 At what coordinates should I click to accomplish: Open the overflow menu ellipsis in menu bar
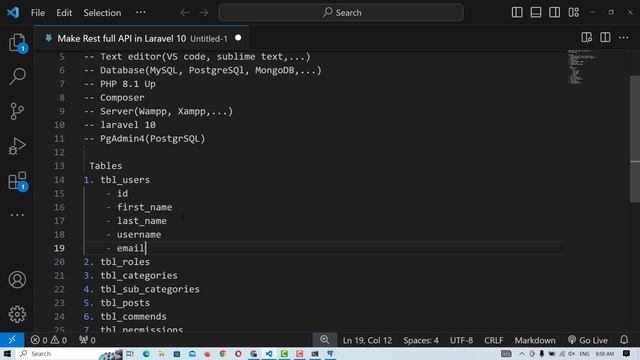tap(140, 12)
